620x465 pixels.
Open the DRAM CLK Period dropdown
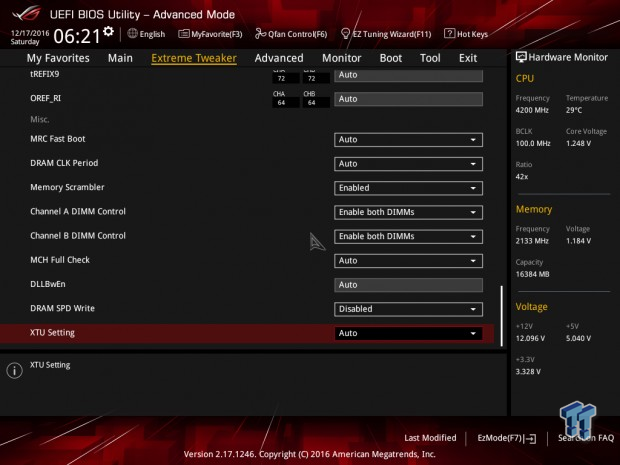point(408,164)
